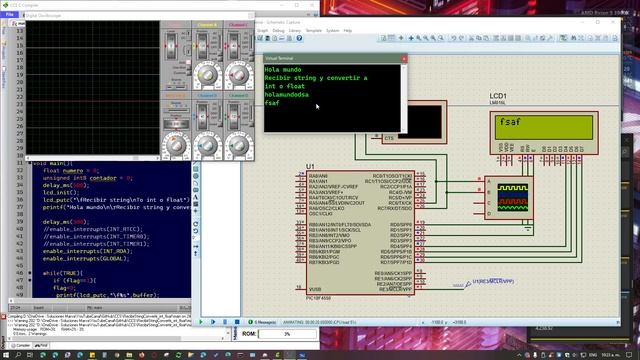Click the Channel D volts/div dial
640x360 pixels.
239,145
